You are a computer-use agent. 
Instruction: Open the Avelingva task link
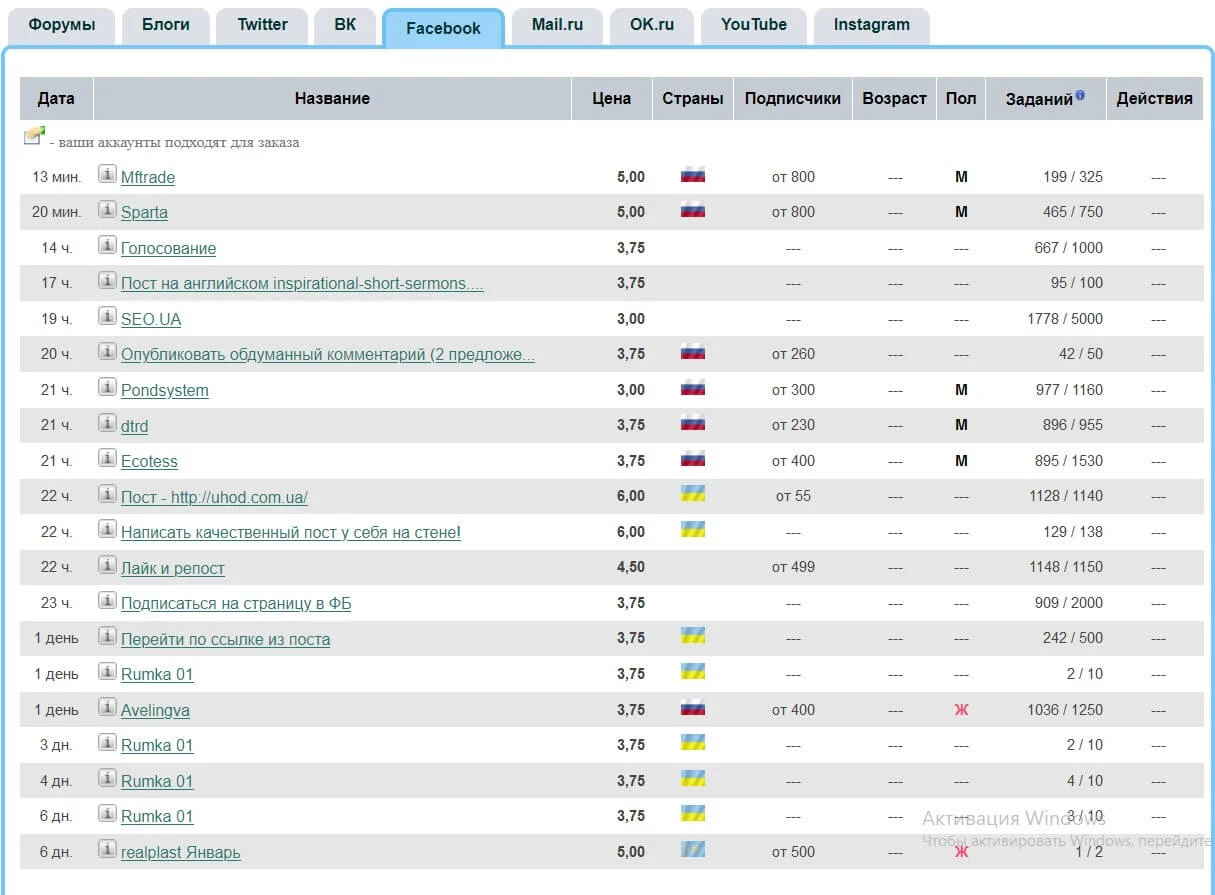click(x=155, y=710)
